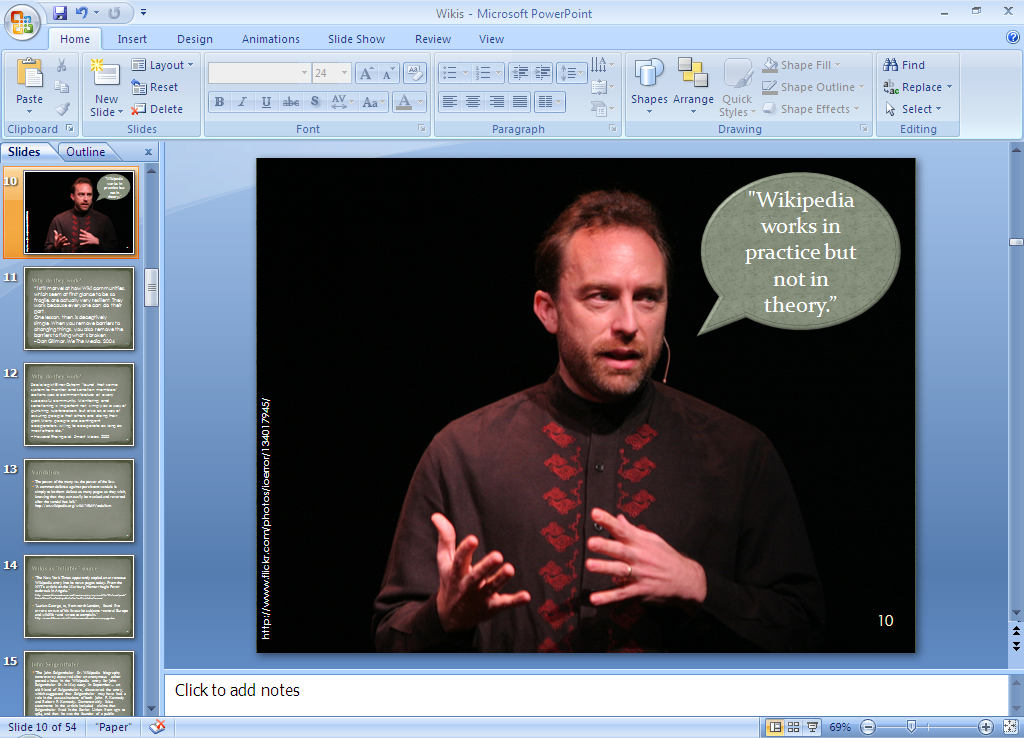Align text to the right
The width and height of the screenshot is (1024, 738).
point(496,102)
